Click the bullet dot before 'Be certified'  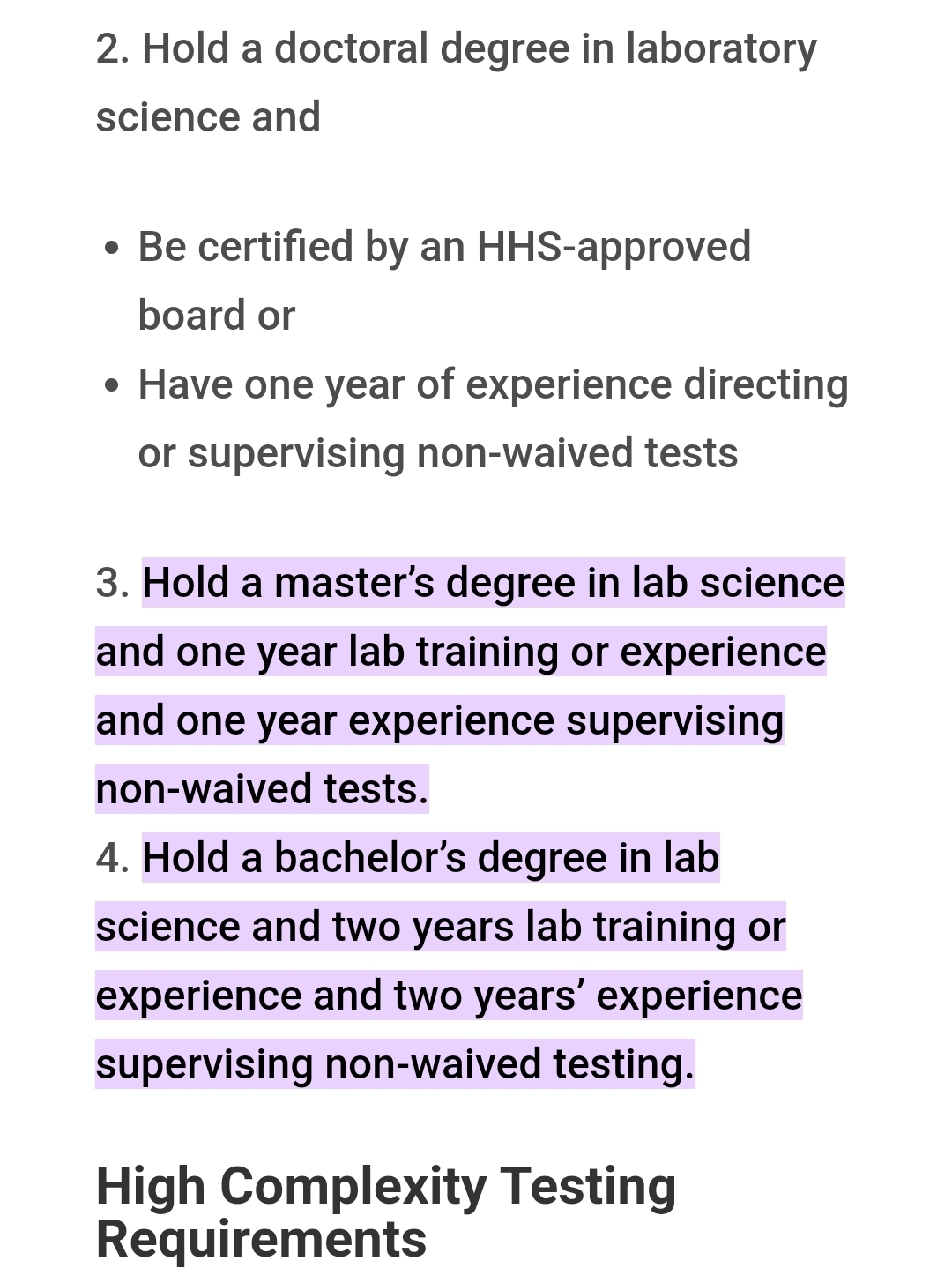point(111,249)
